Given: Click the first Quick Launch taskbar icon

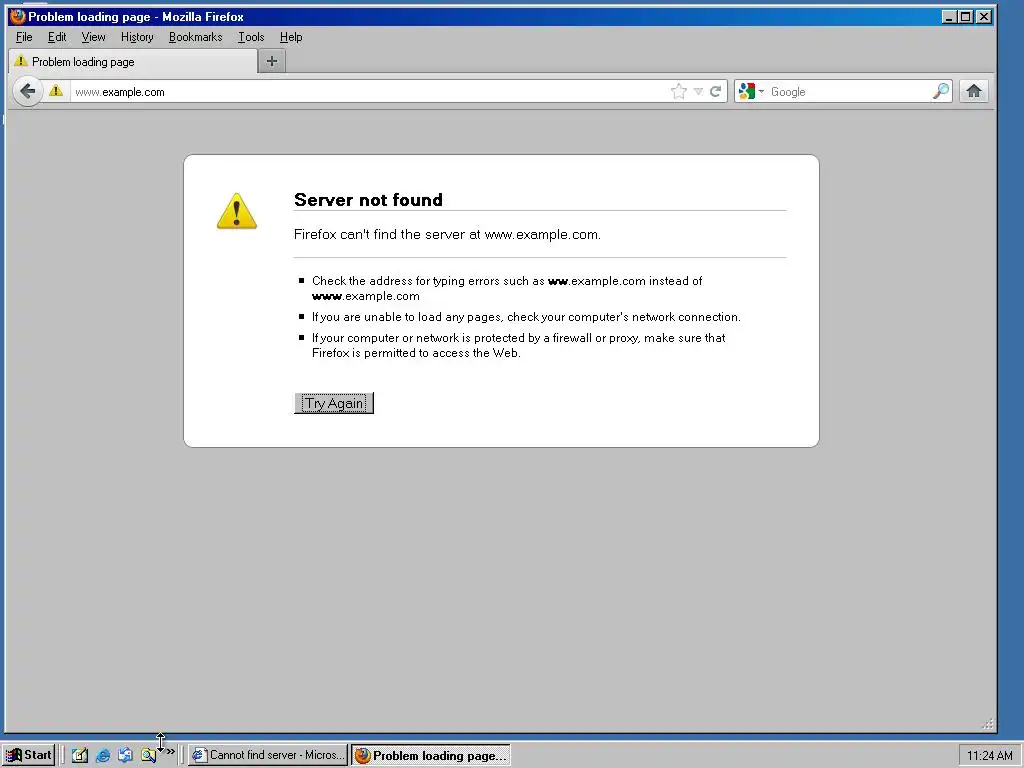Looking at the screenshot, I should (x=80, y=755).
